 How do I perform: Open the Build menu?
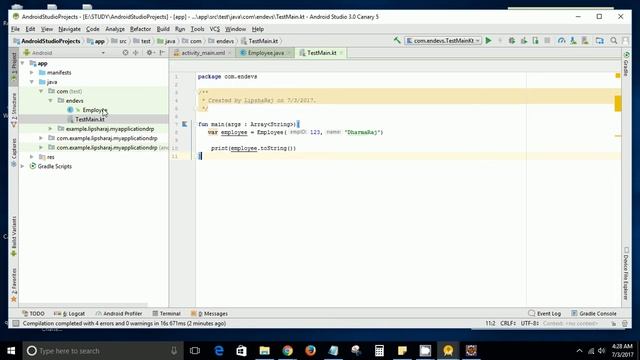(163, 29)
